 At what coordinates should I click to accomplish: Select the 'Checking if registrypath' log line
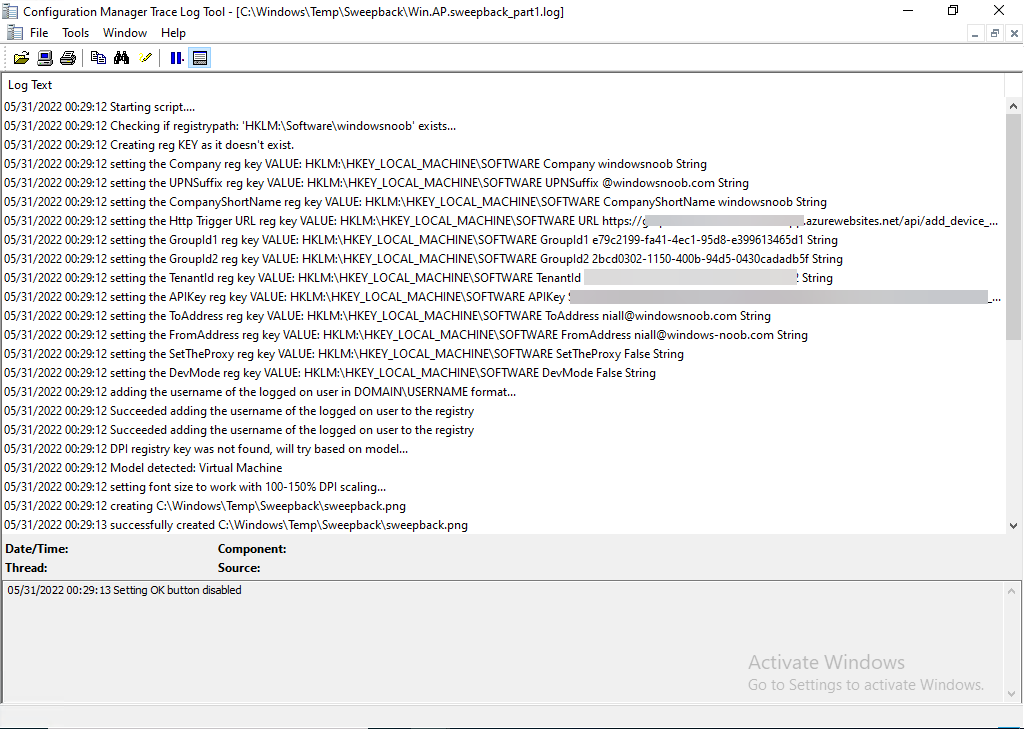503,126
